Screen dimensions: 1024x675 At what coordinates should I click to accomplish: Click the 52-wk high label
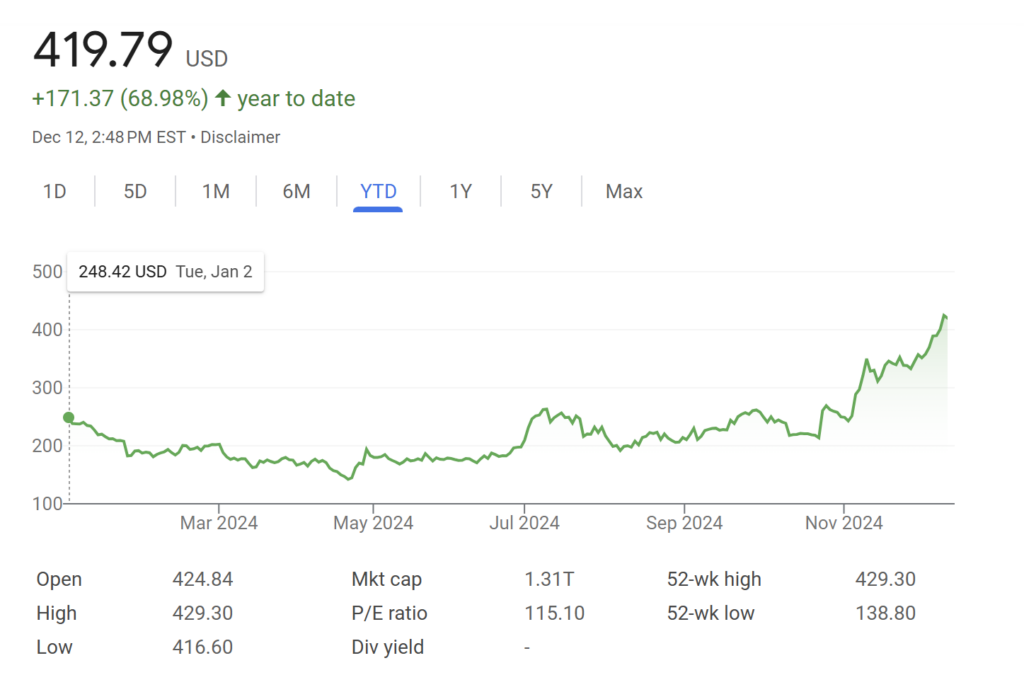click(714, 579)
